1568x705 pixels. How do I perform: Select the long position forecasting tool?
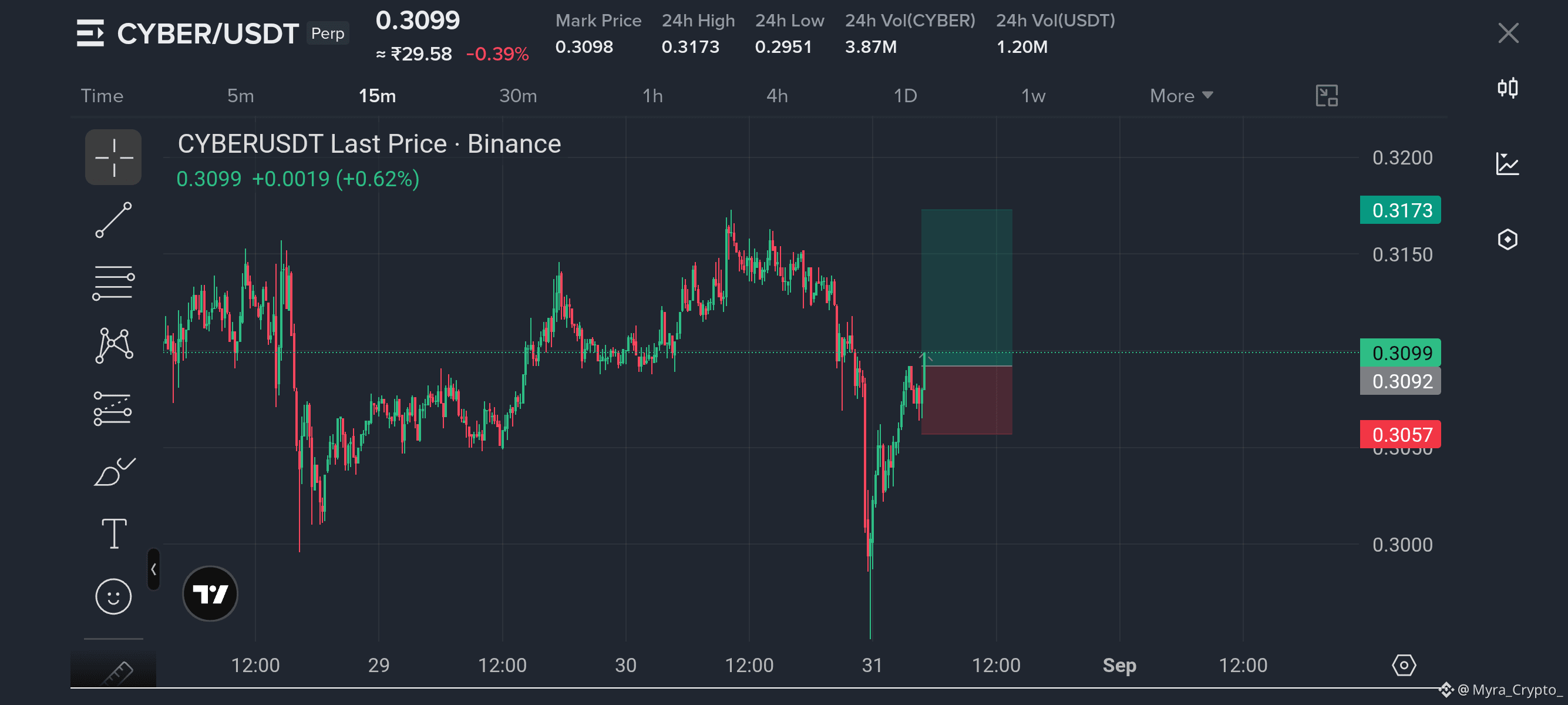113,408
